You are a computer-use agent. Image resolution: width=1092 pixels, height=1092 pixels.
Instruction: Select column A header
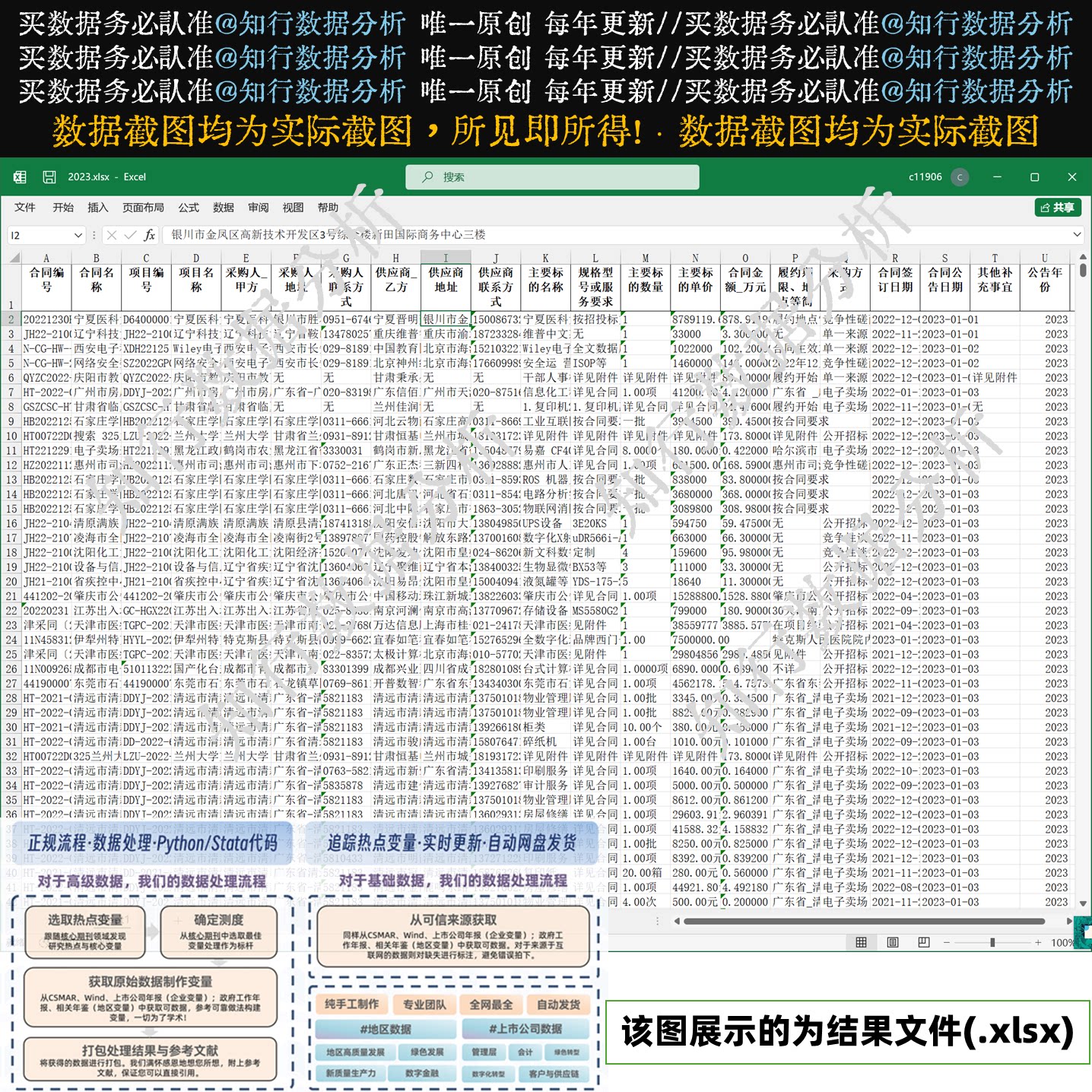point(46,258)
